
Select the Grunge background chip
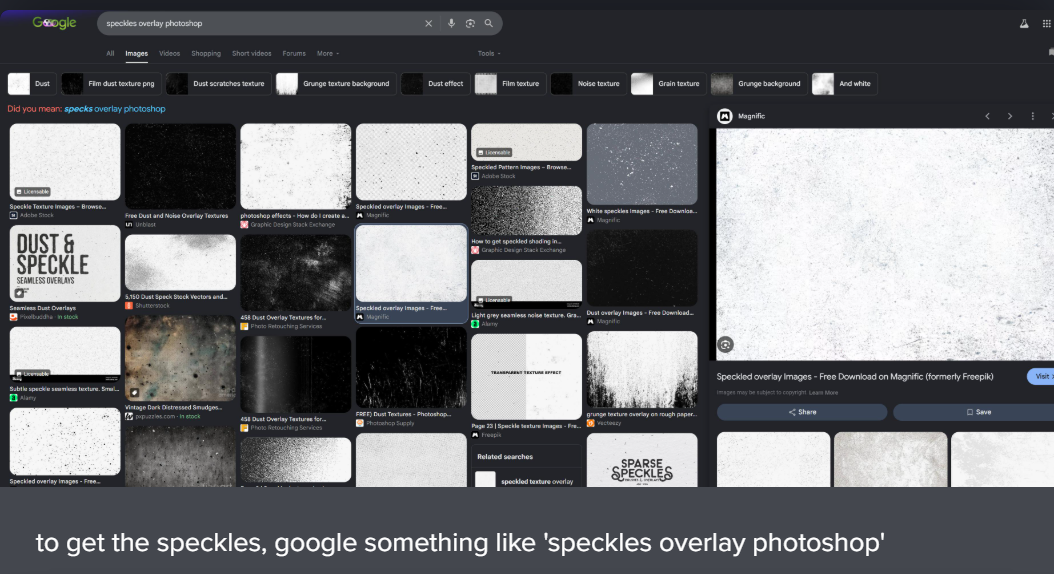[x=759, y=84]
